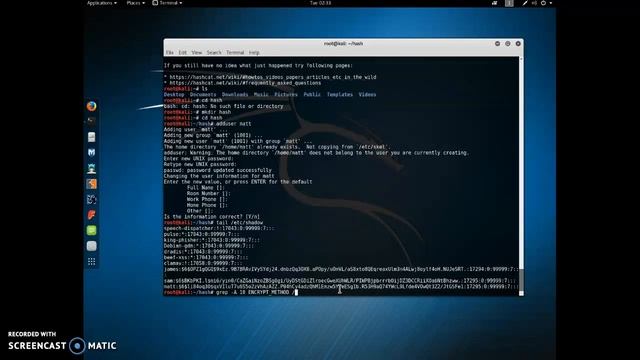The image size is (640, 360).
Task: Click the 'speech-dispatcher' shadow entry
Action: click(219, 229)
